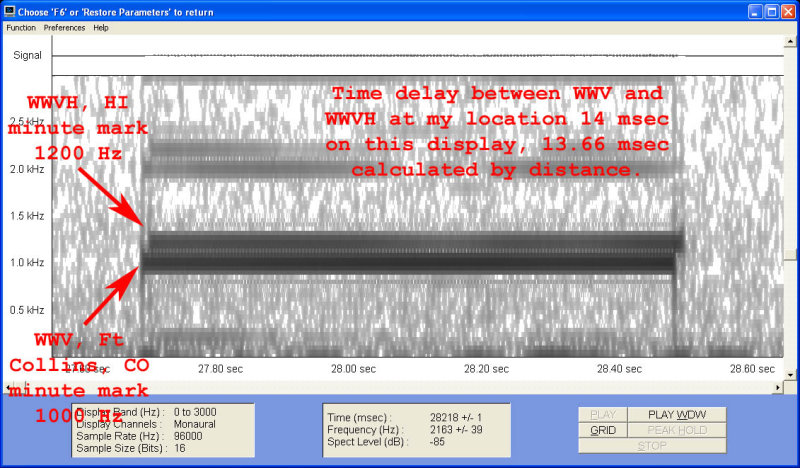
Task: Click the Sample Rate value 96000
Action: tap(188, 436)
